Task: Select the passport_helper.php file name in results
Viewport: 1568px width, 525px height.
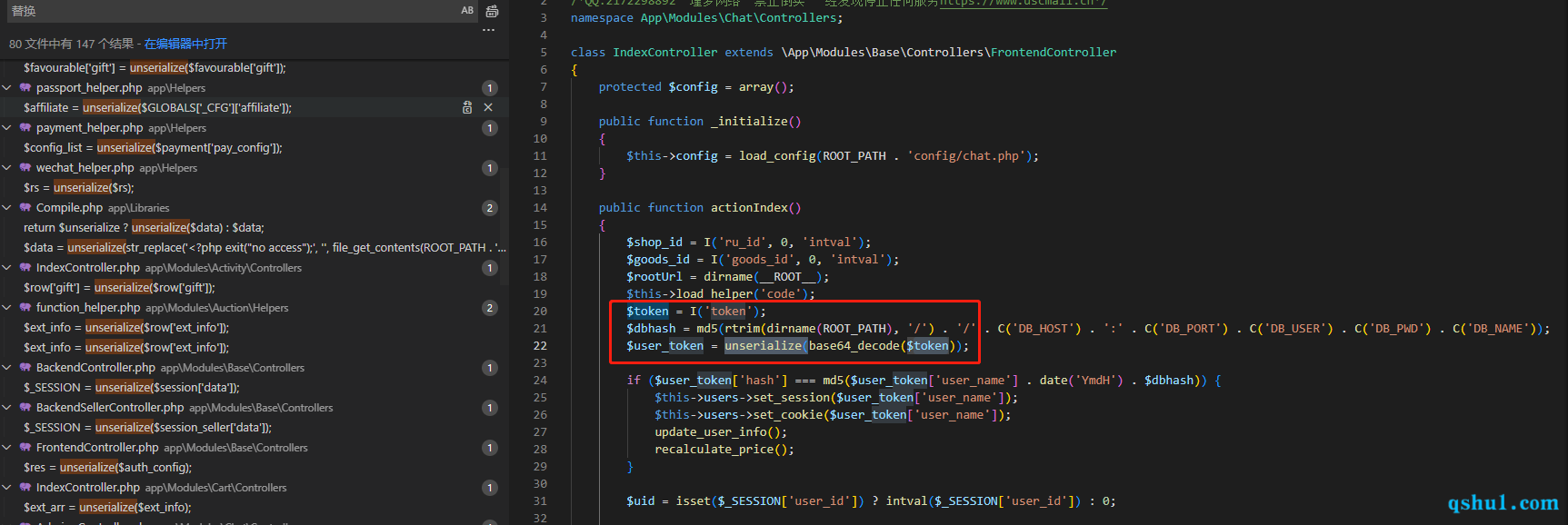Action: pos(89,87)
